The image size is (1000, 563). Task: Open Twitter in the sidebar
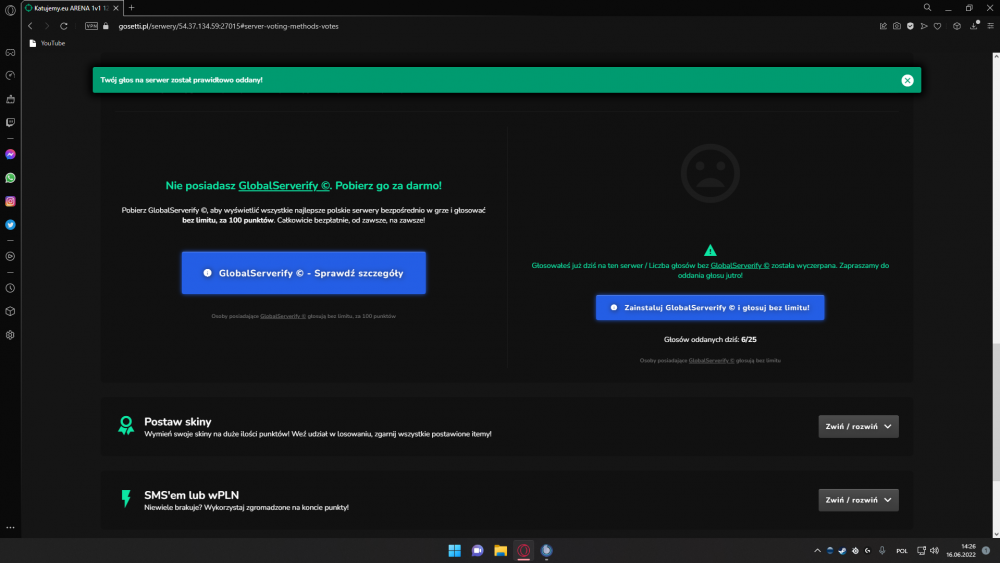click(10, 224)
